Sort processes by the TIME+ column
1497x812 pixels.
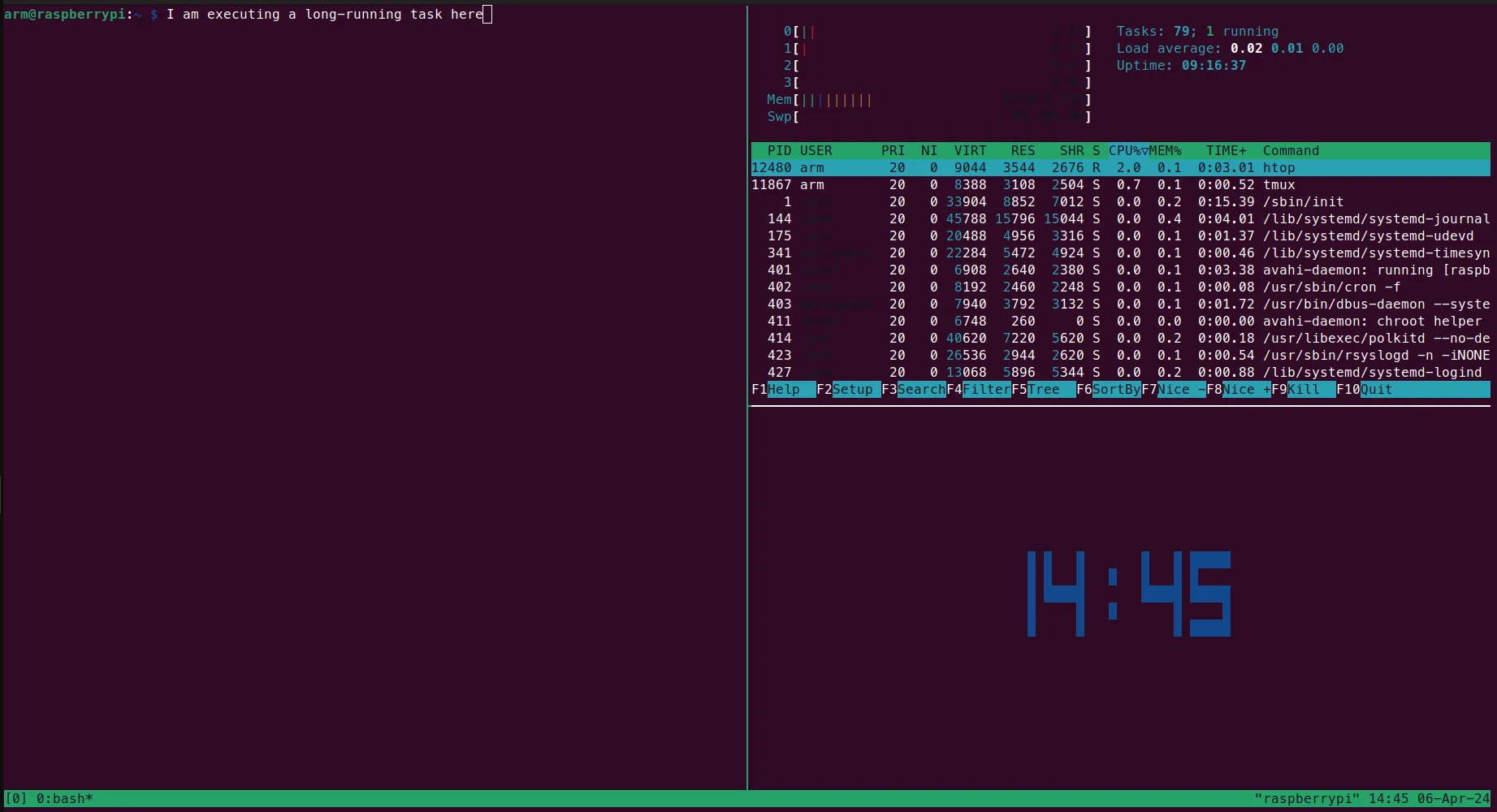click(x=1225, y=150)
